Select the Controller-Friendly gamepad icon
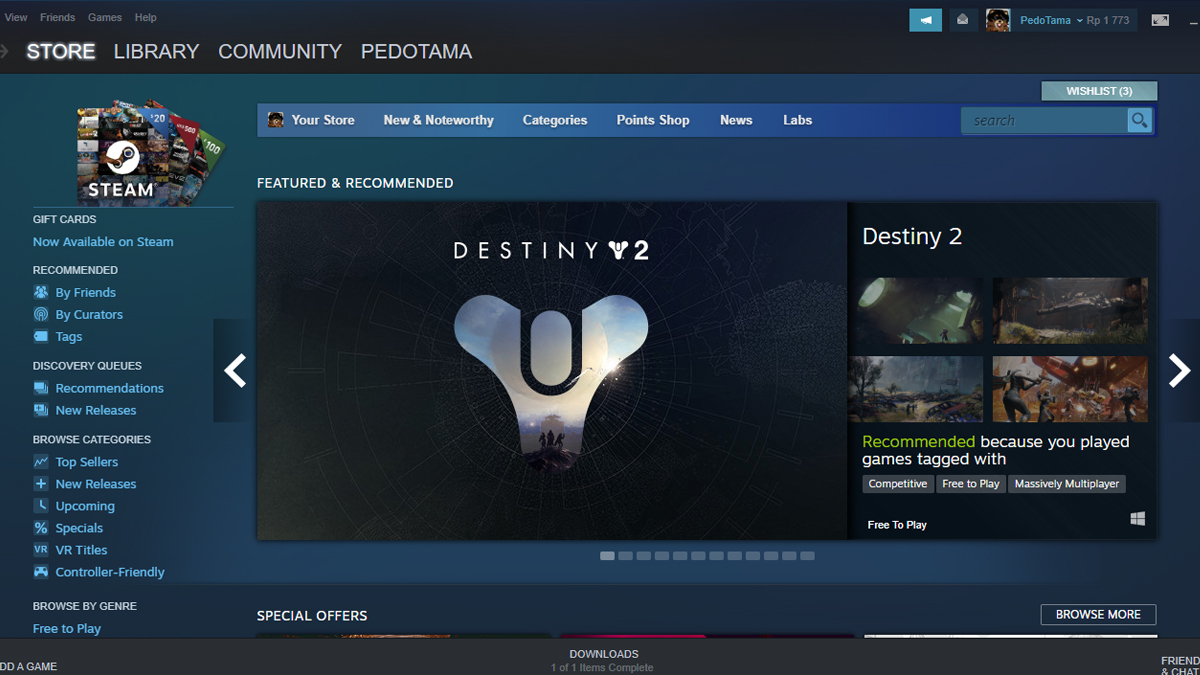Image resolution: width=1200 pixels, height=675 pixels. pos(40,571)
